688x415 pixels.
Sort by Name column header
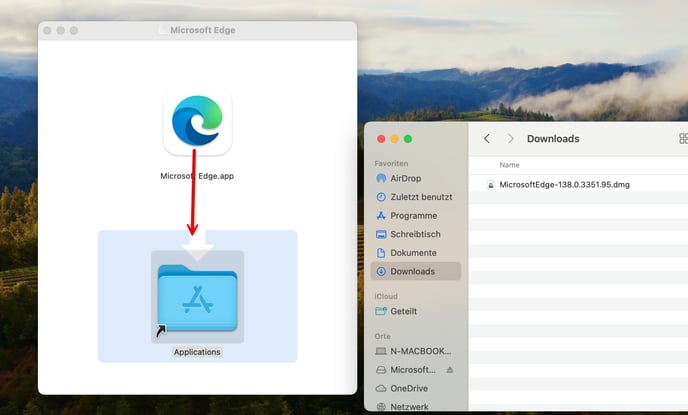[x=509, y=165]
